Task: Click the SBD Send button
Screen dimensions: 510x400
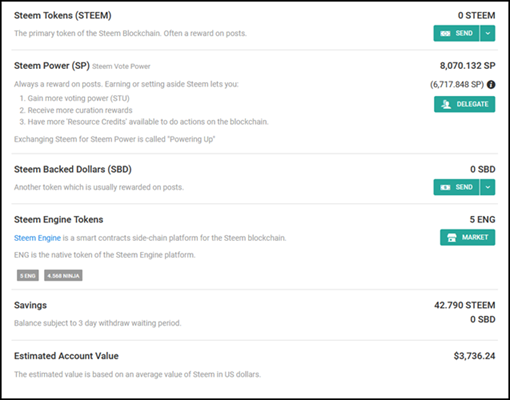Action: point(456,187)
